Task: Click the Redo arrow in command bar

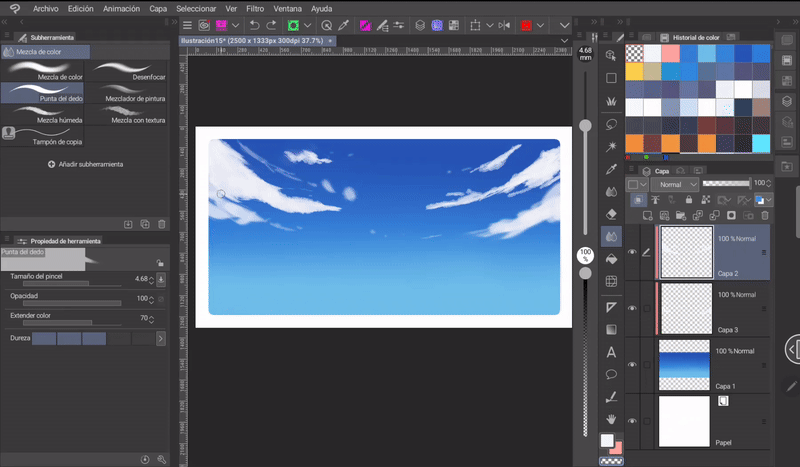Action: coord(271,25)
